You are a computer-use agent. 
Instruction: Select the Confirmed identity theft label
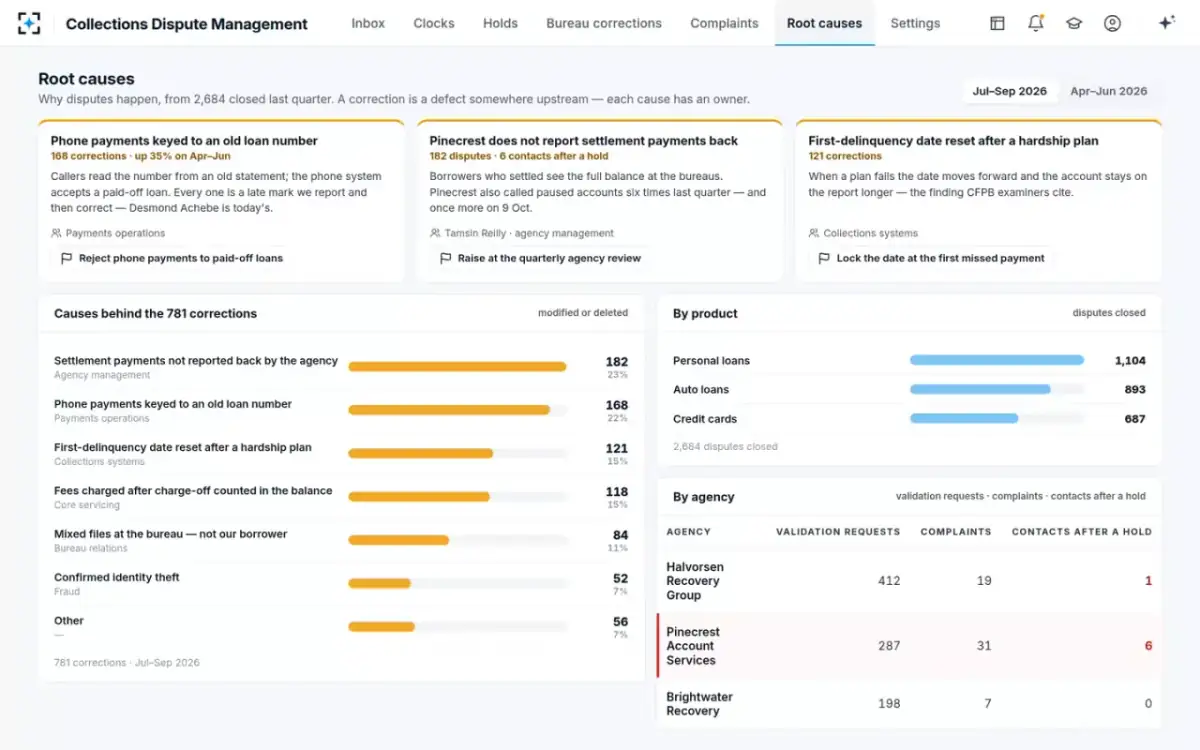click(117, 577)
